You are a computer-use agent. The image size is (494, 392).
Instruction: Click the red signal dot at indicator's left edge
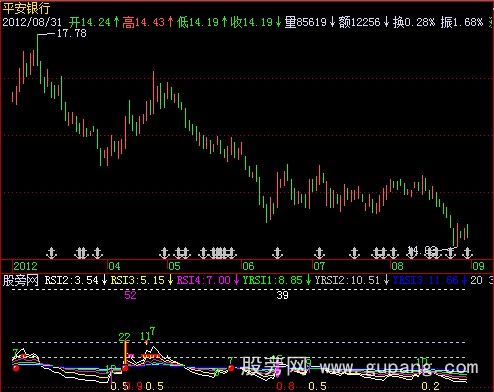(16, 368)
